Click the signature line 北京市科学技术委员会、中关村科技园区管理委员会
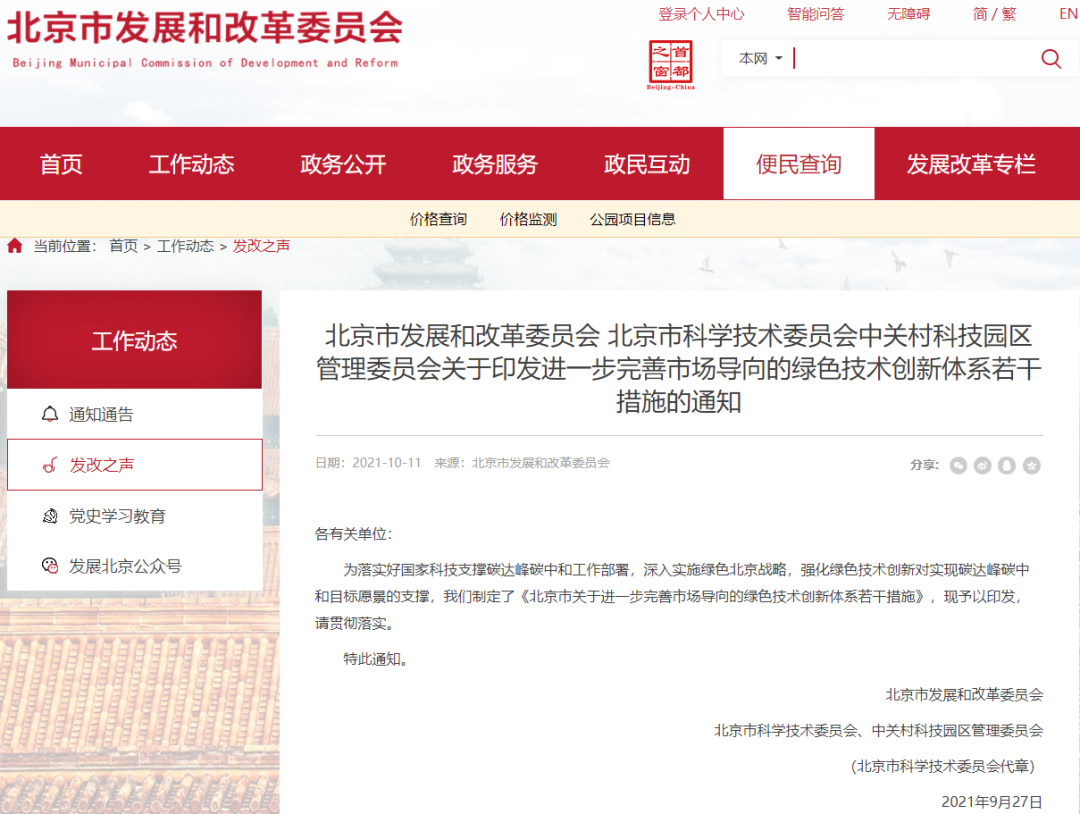The width and height of the screenshot is (1080, 814). click(x=878, y=730)
